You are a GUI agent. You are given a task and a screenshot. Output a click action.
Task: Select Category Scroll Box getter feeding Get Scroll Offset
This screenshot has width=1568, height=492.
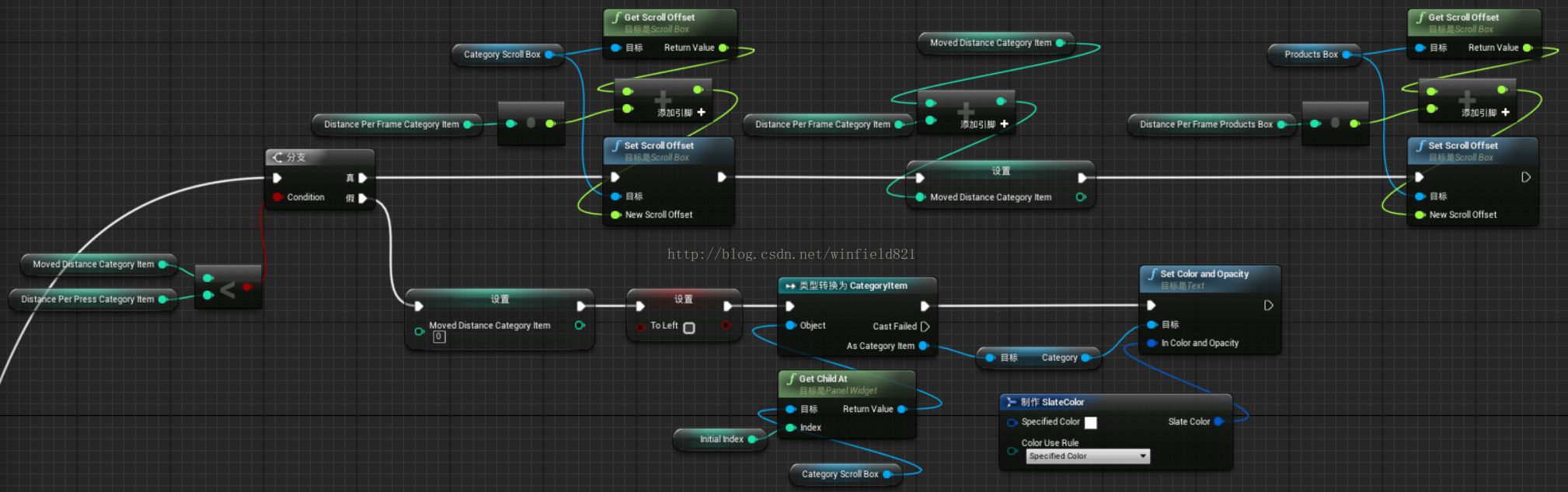point(508,54)
